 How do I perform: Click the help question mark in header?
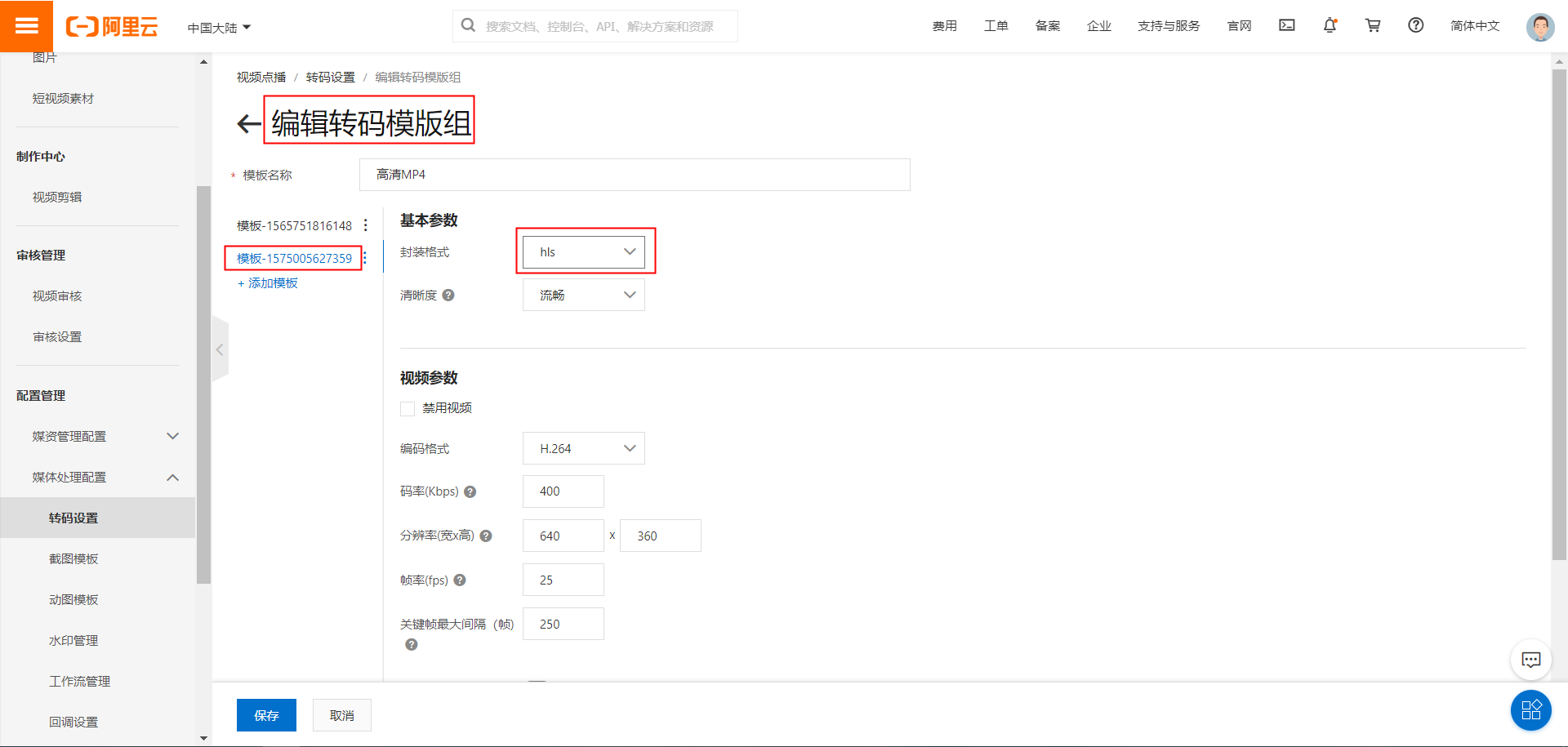tap(1415, 25)
